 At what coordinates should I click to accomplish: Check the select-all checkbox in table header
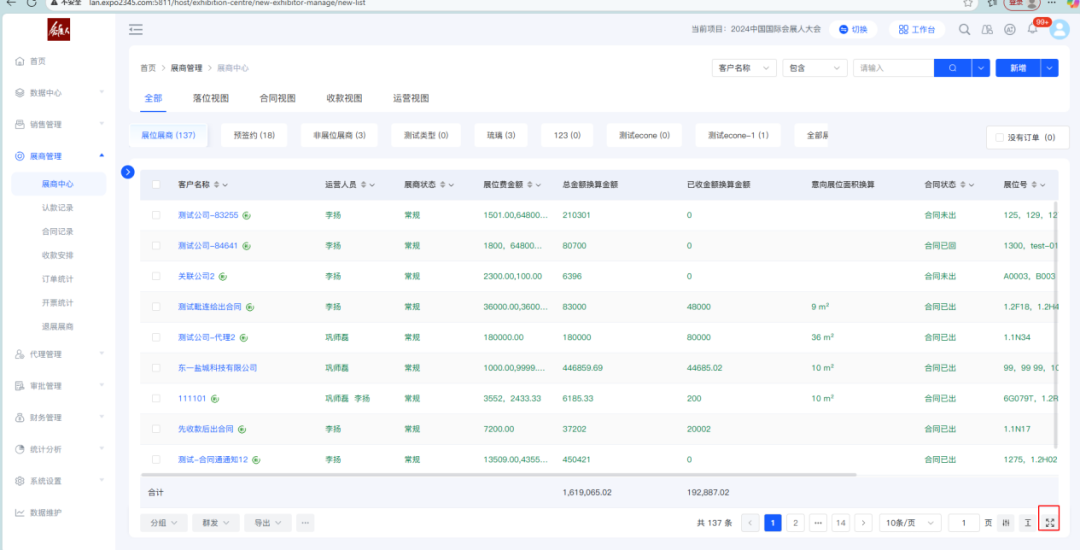coord(156,184)
